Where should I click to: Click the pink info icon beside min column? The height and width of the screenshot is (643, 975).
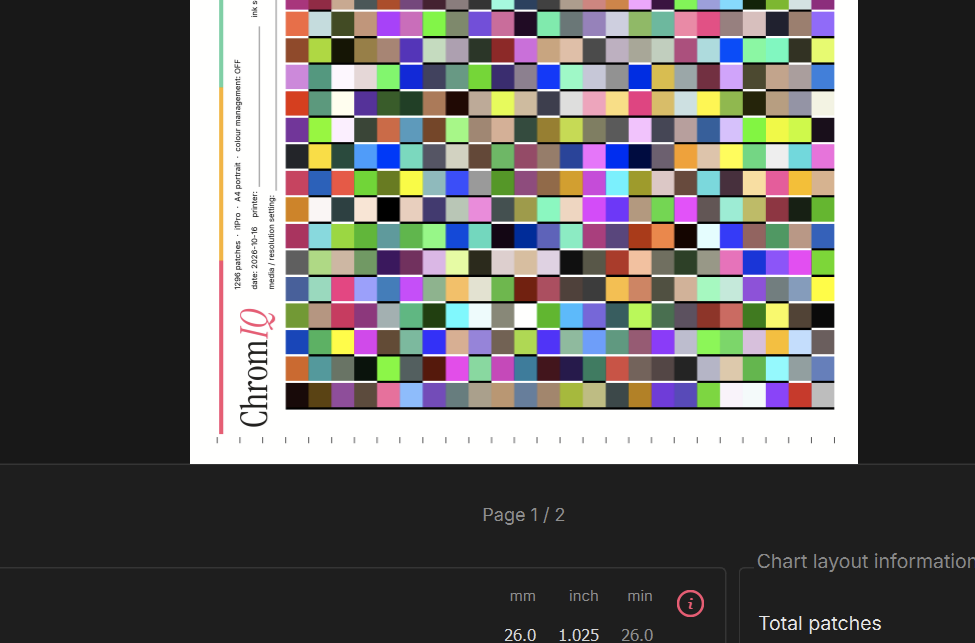(x=690, y=603)
